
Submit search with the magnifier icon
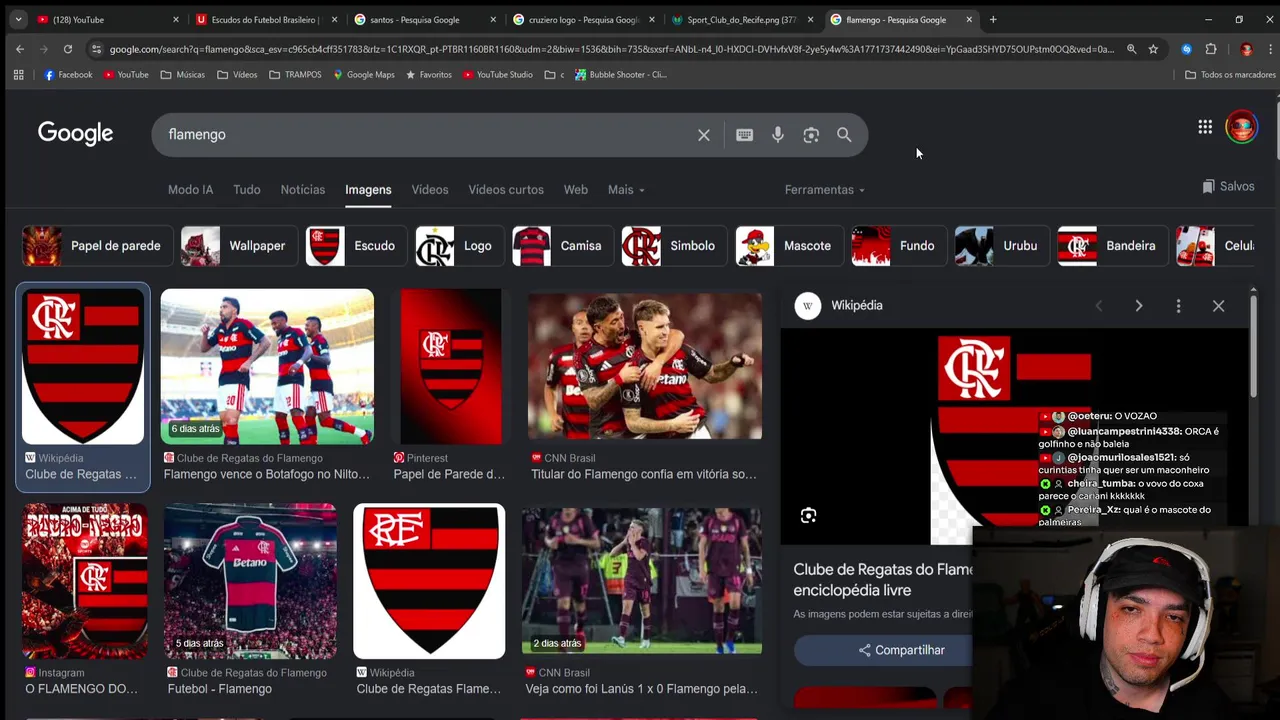pos(844,135)
